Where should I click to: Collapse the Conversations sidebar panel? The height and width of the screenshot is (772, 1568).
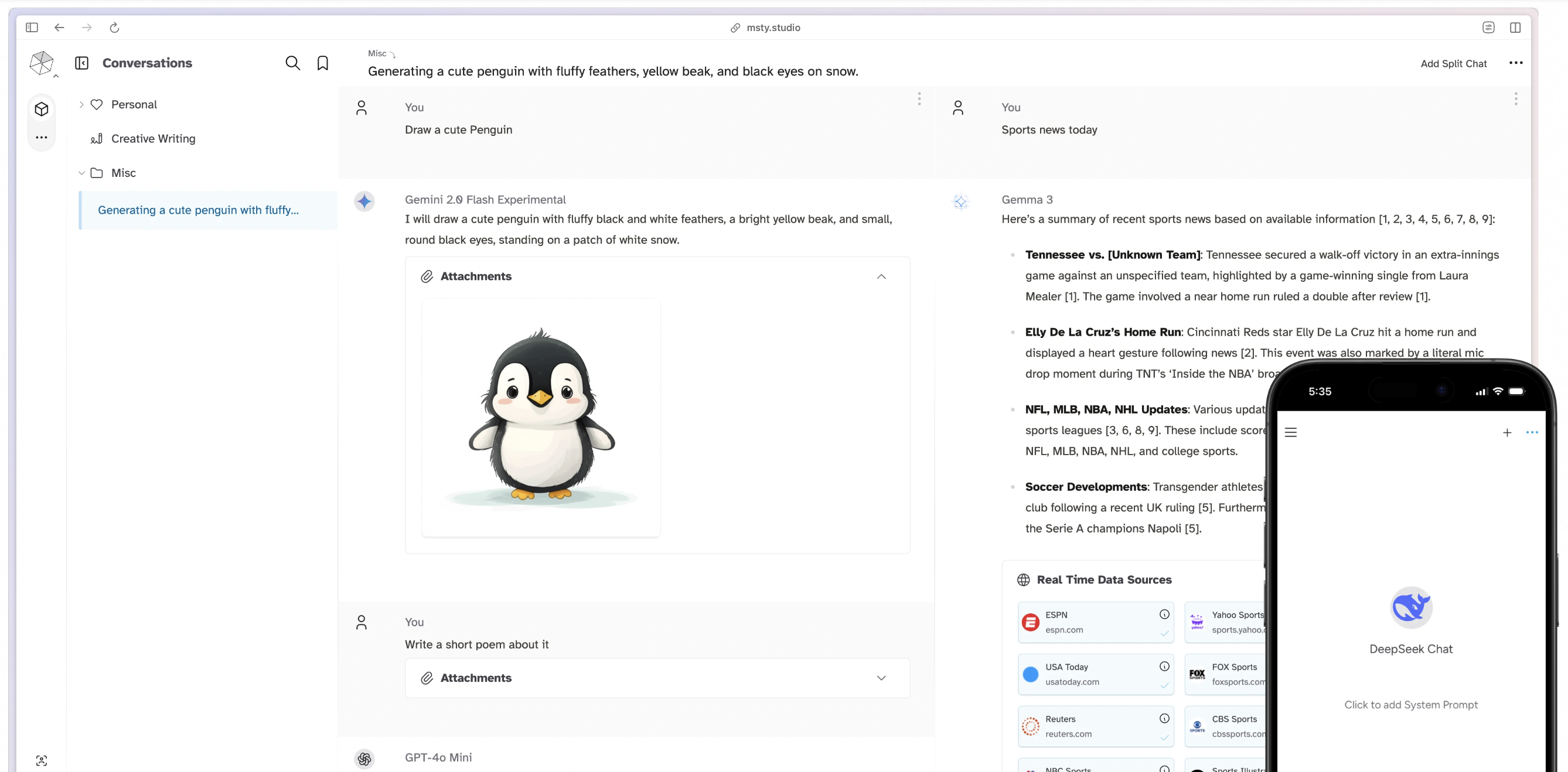pos(81,63)
